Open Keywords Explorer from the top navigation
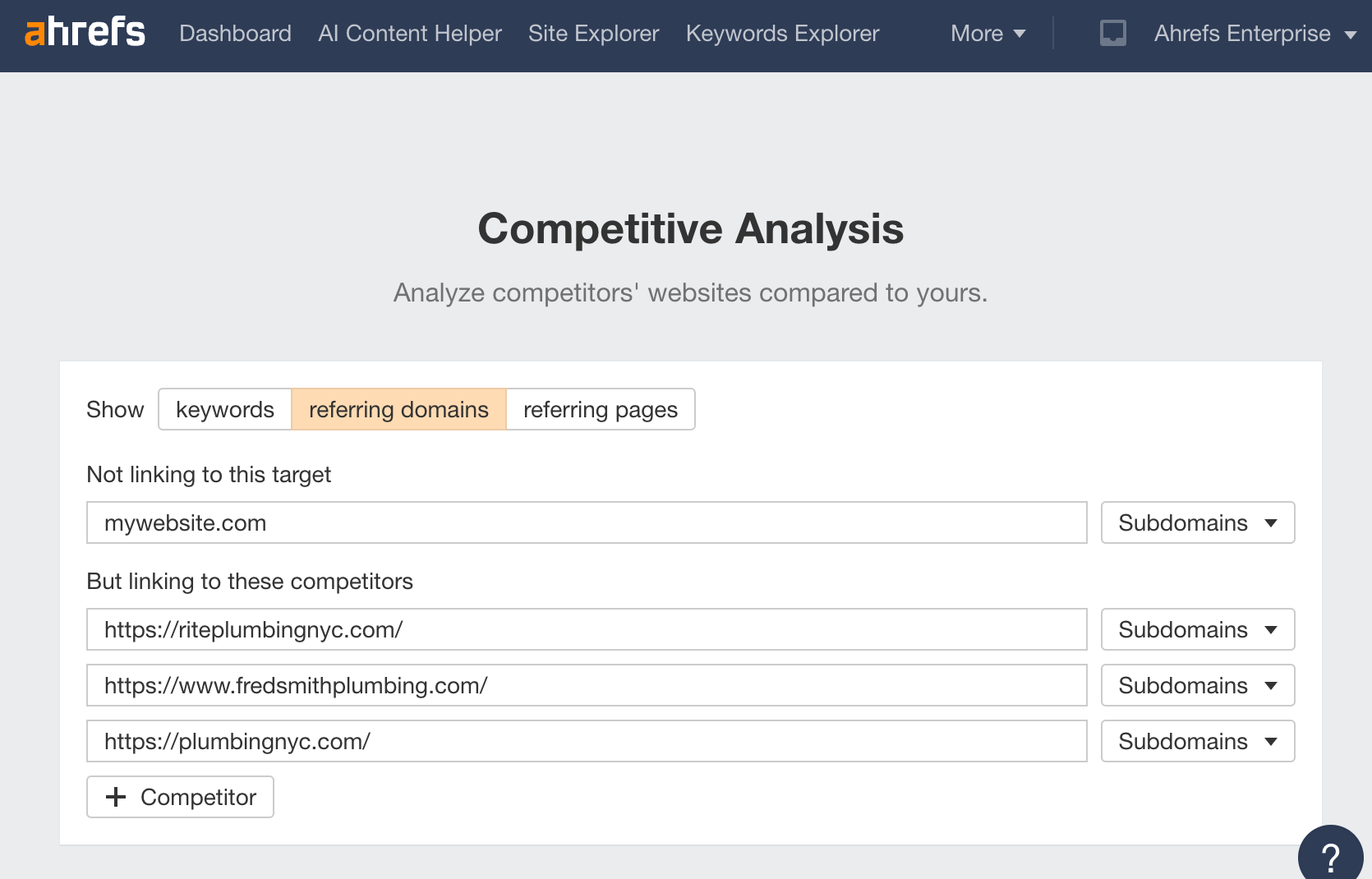1372x879 pixels. [x=782, y=34]
